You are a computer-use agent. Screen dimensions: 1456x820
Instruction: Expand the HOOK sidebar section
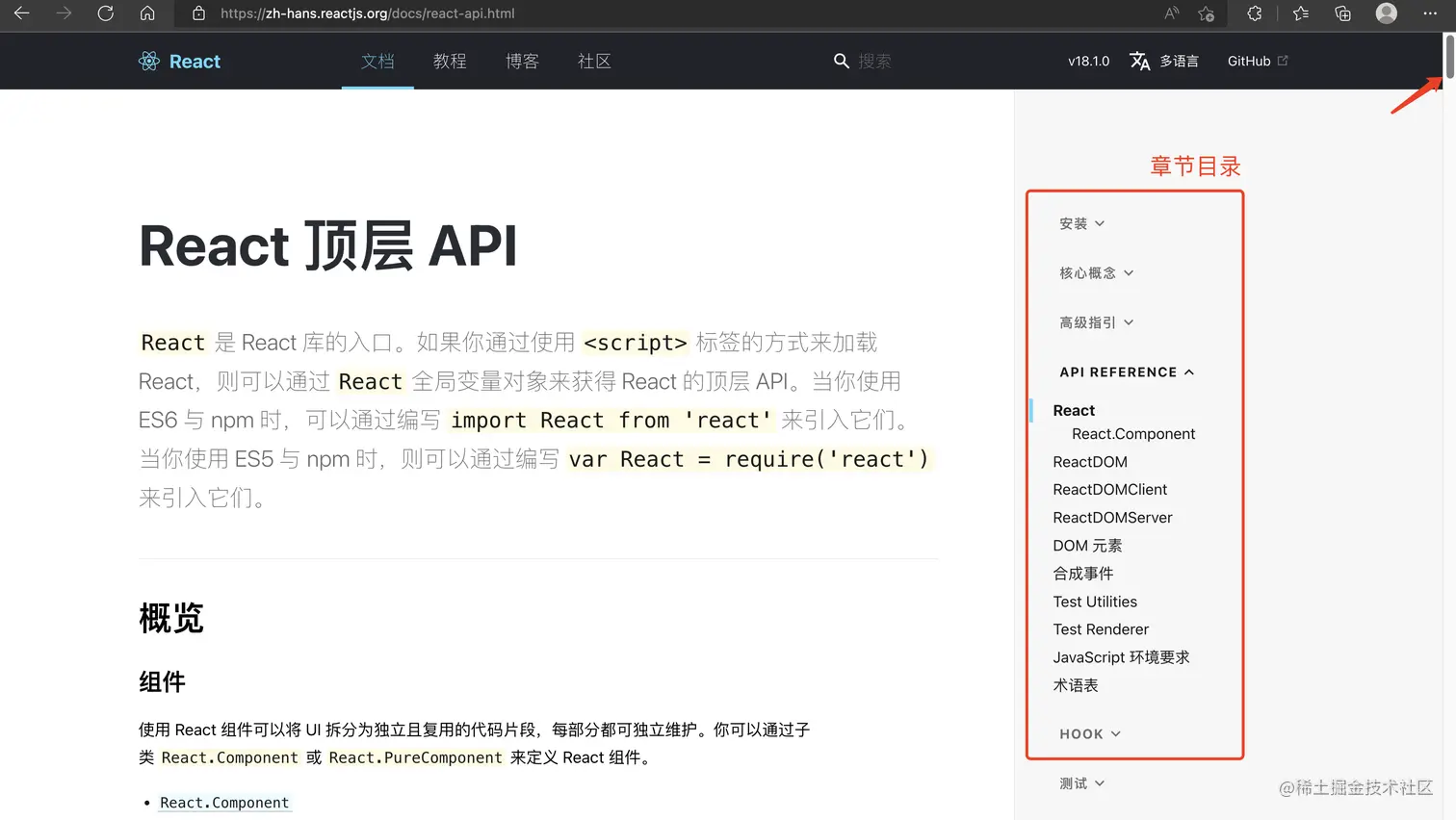coord(1090,733)
